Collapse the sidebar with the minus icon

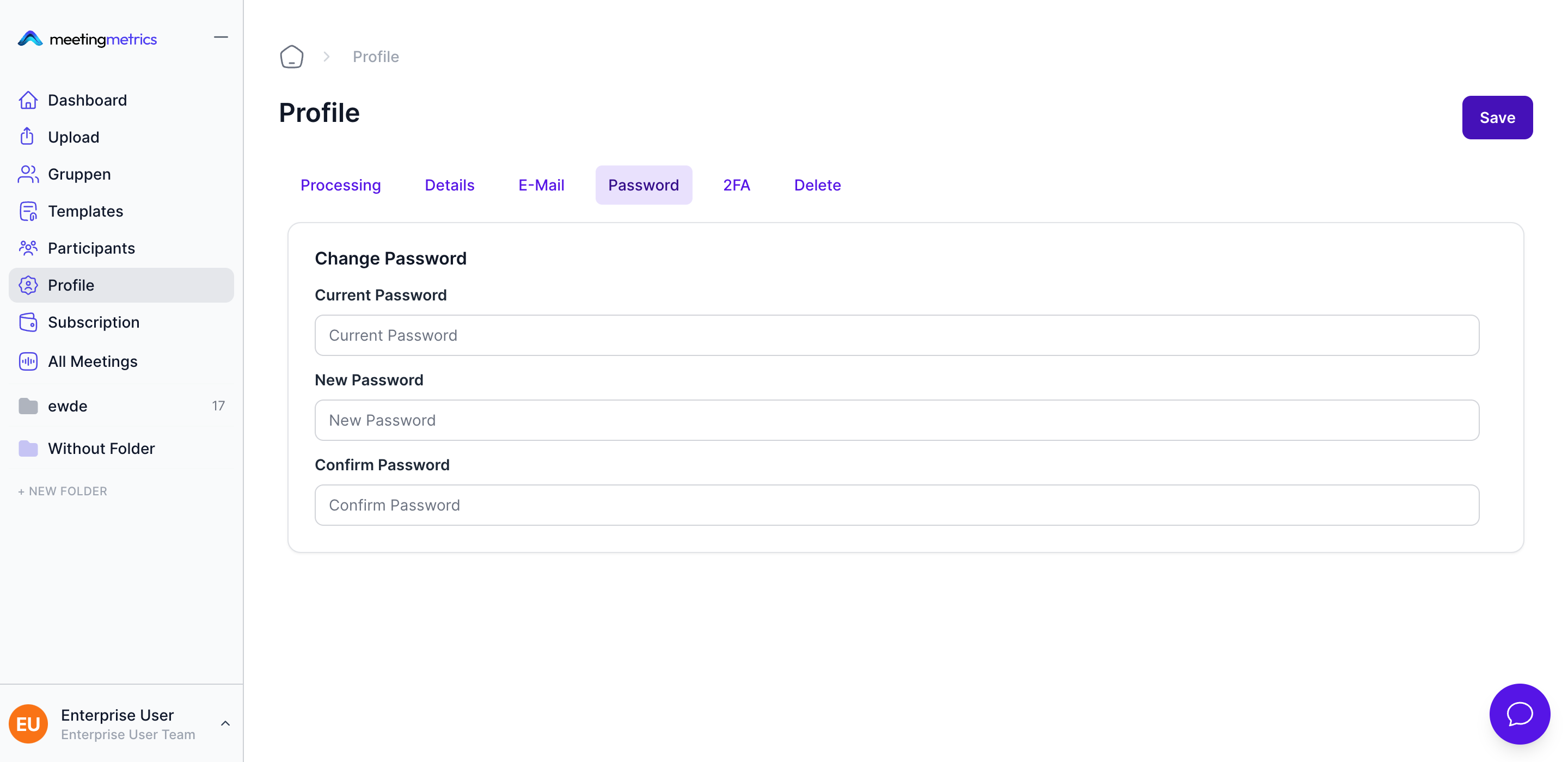point(221,37)
